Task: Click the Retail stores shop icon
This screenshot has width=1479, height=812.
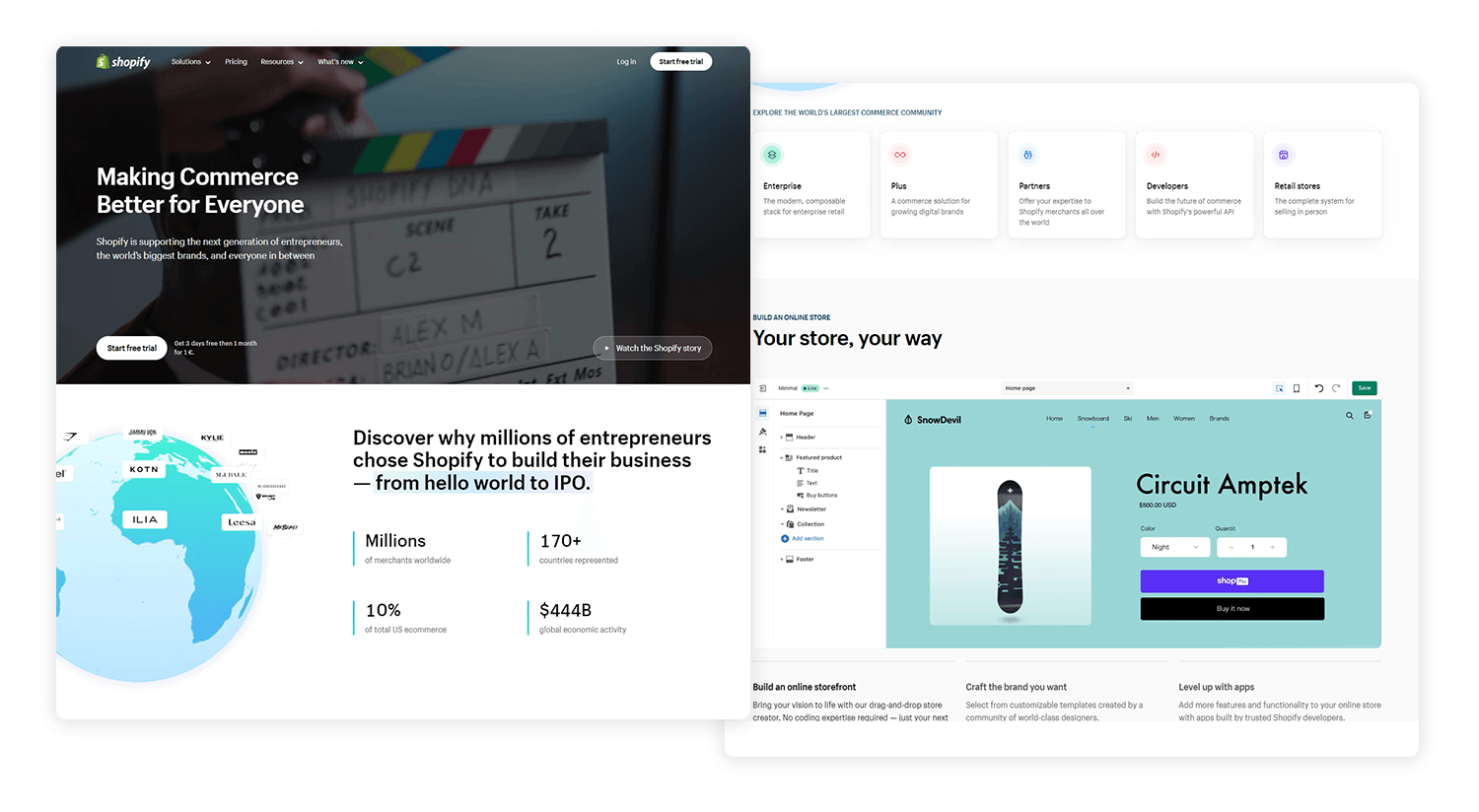Action: coord(1283,155)
